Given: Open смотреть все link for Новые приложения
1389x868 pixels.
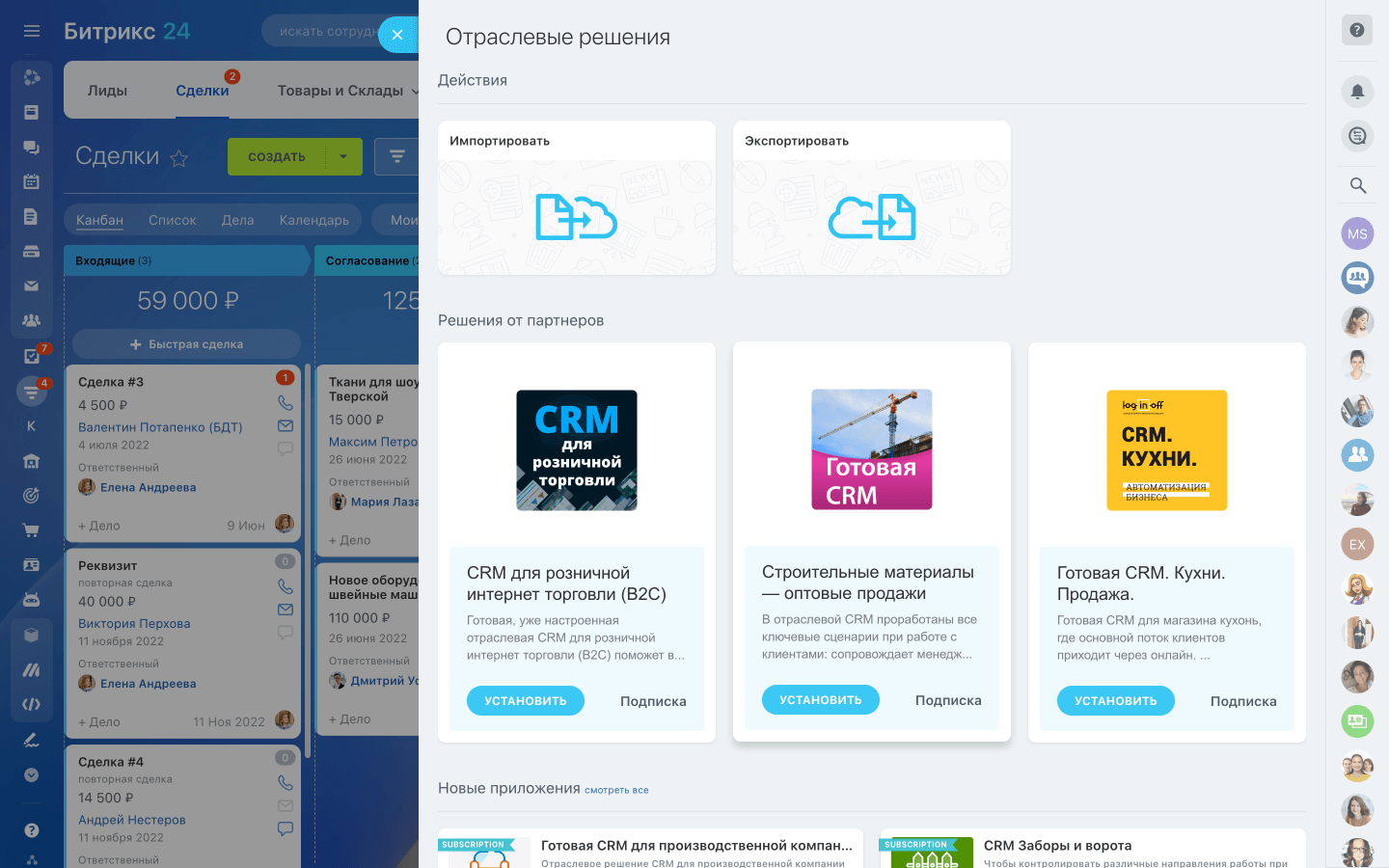Looking at the screenshot, I should click(616, 789).
